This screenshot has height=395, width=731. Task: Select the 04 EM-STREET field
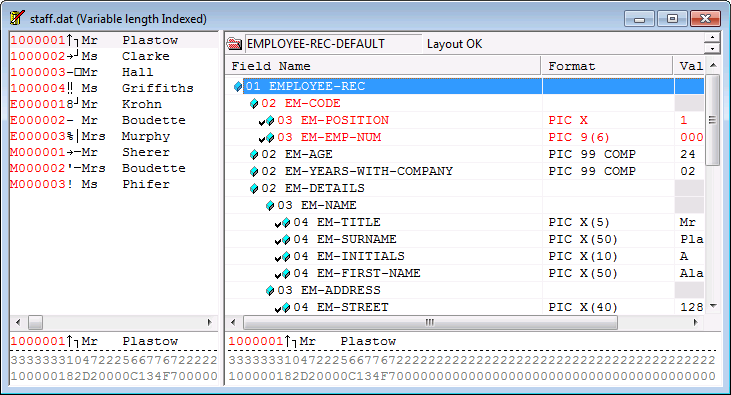[465, 307]
